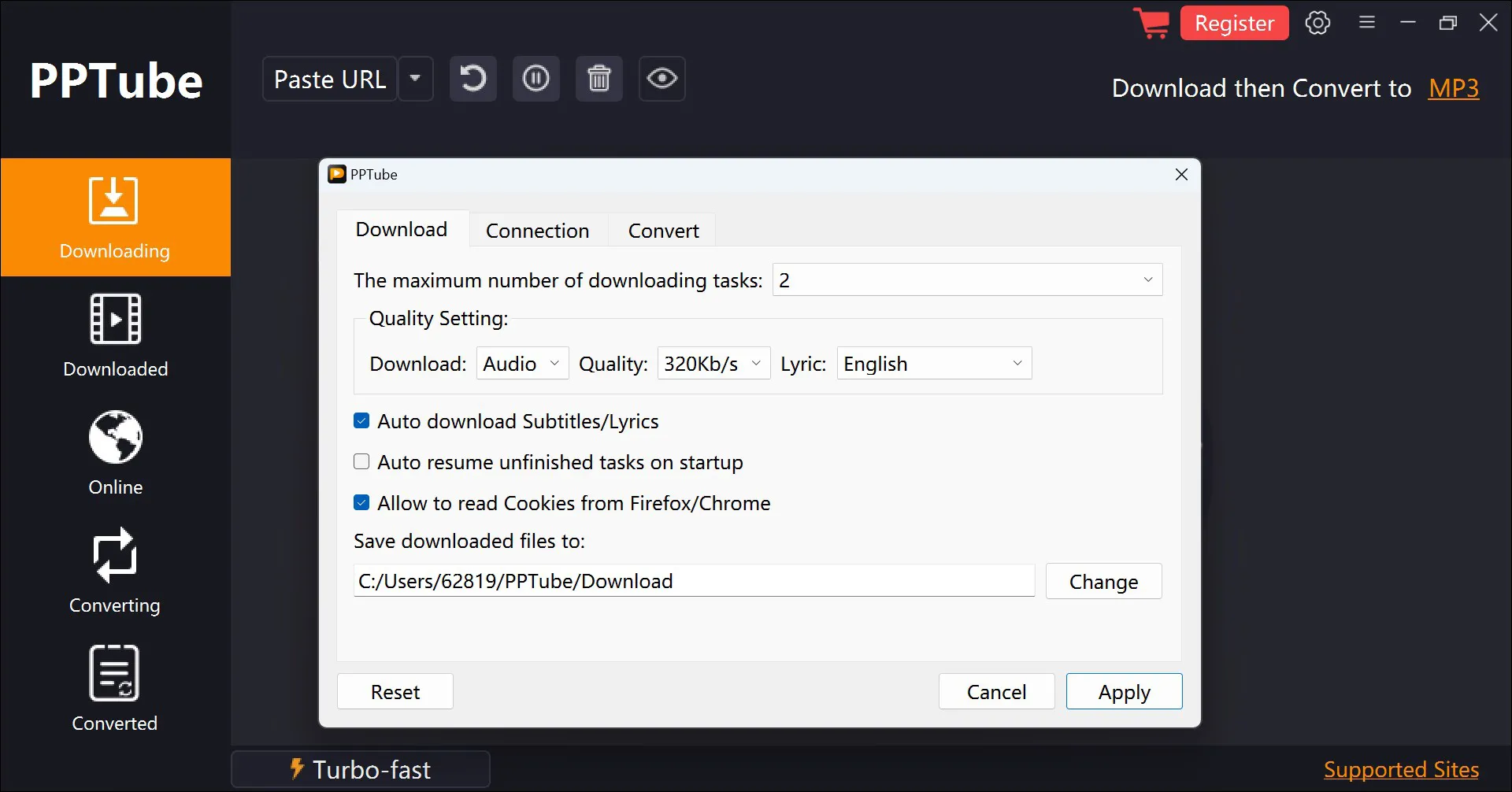Open the Converted files section
This screenshot has height=792, width=1512.
tap(115, 689)
